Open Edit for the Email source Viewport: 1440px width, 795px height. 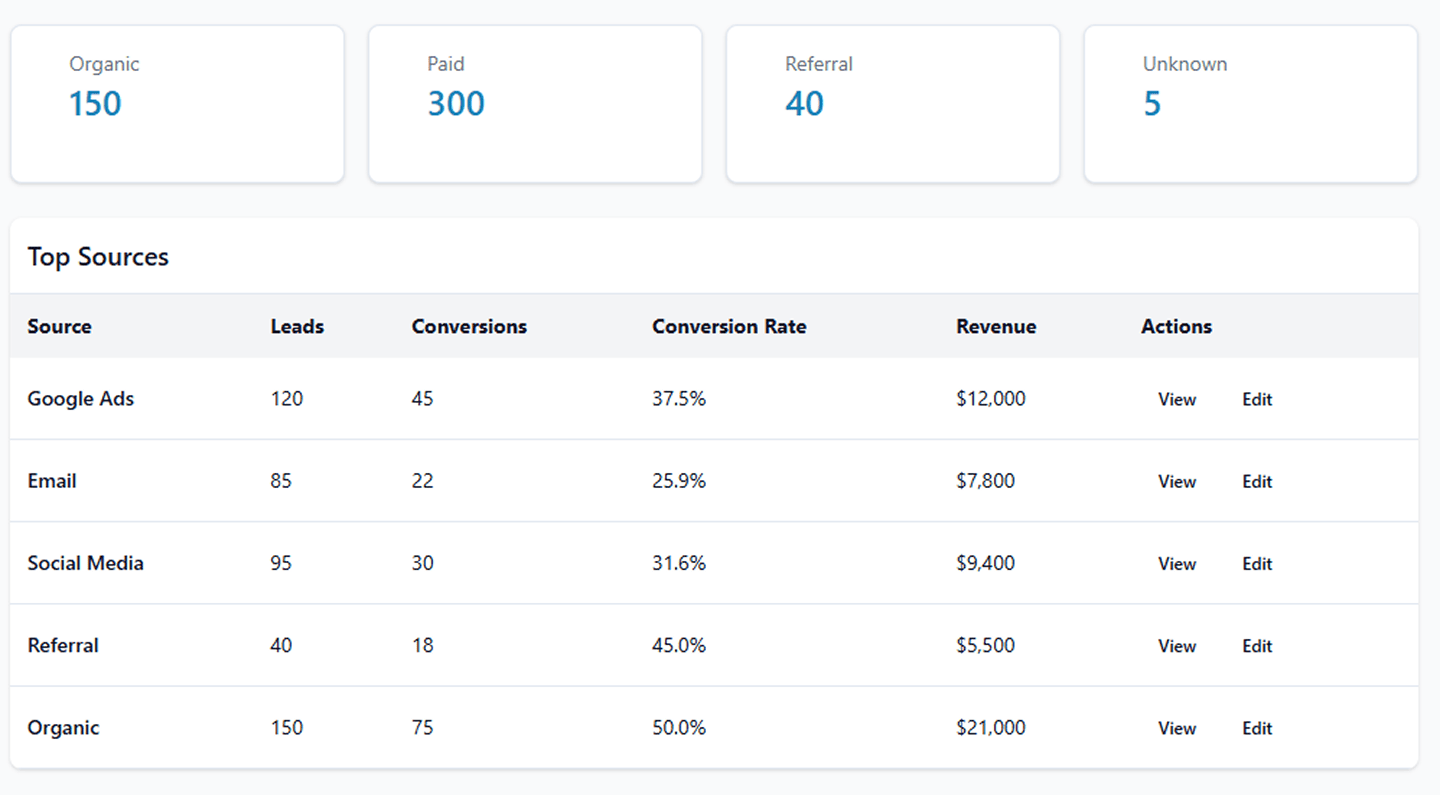[1257, 481]
